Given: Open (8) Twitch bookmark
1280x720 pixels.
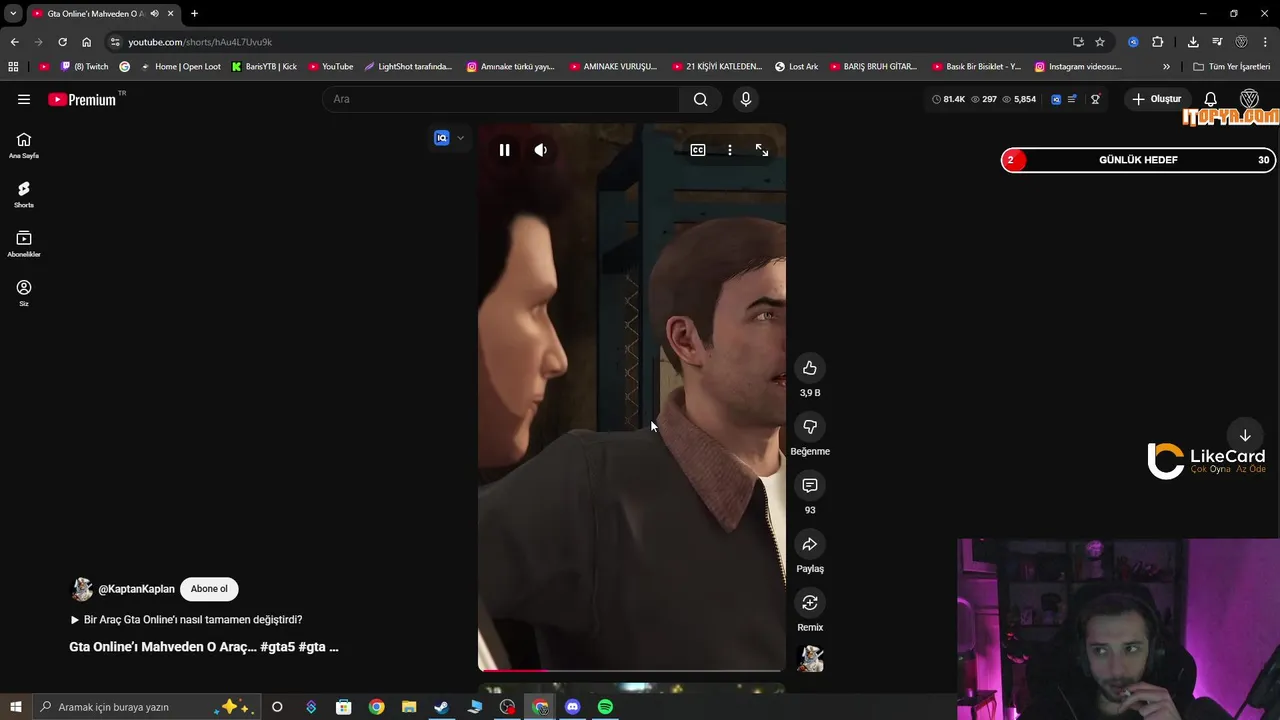Looking at the screenshot, I should click(85, 67).
